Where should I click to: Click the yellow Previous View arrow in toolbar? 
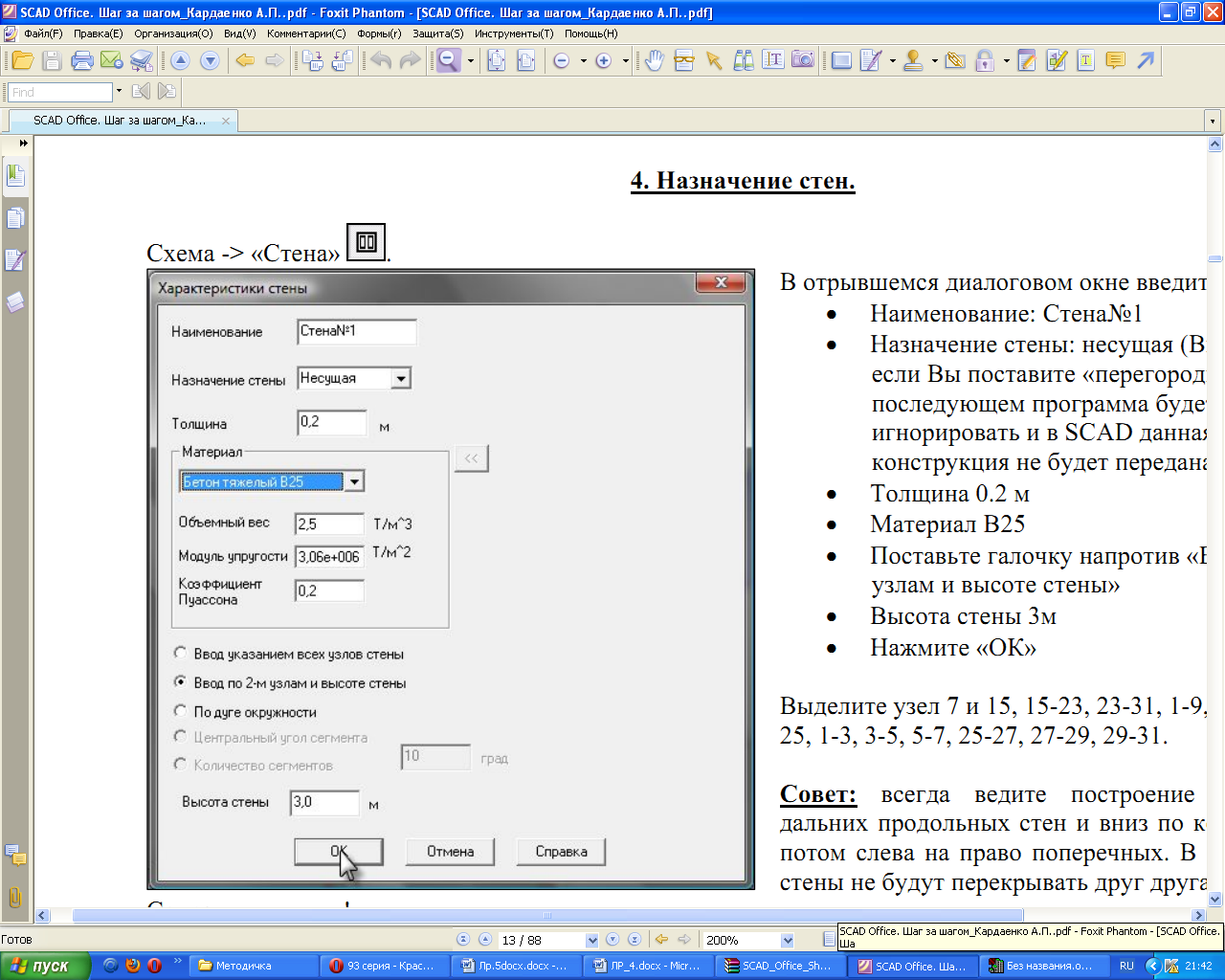coord(245,61)
